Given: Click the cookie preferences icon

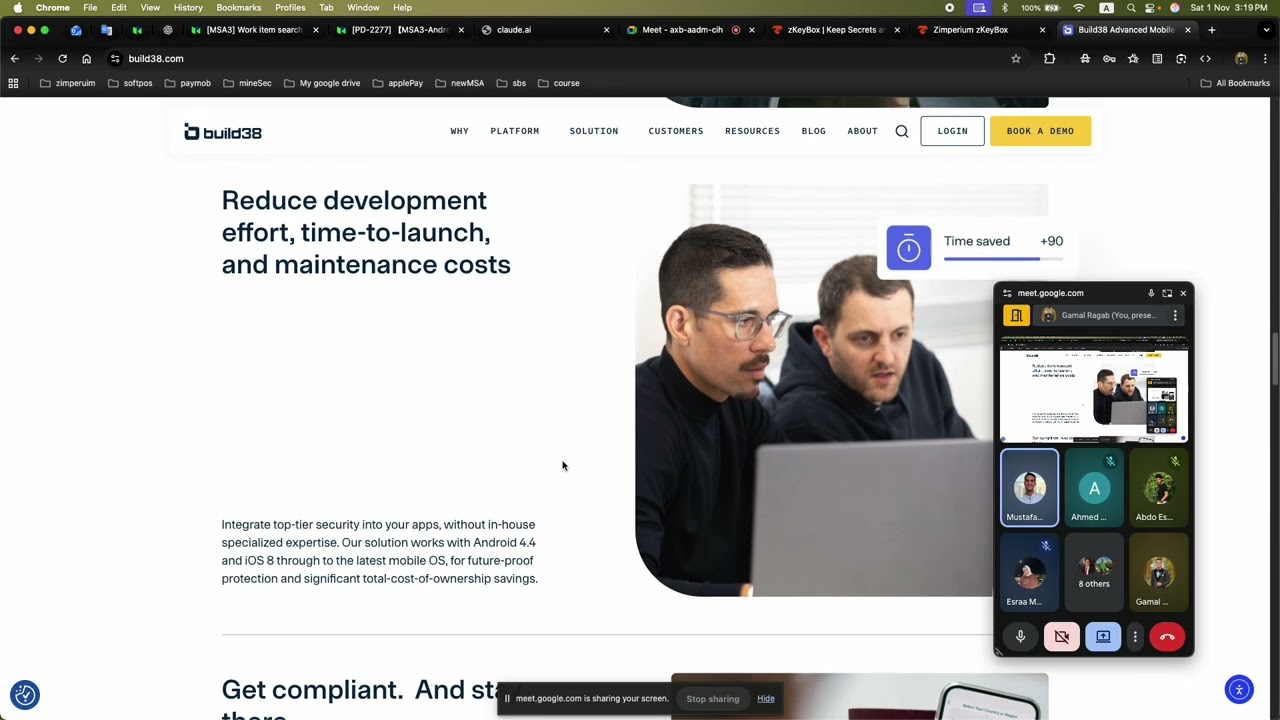Looking at the screenshot, I should (x=25, y=694).
